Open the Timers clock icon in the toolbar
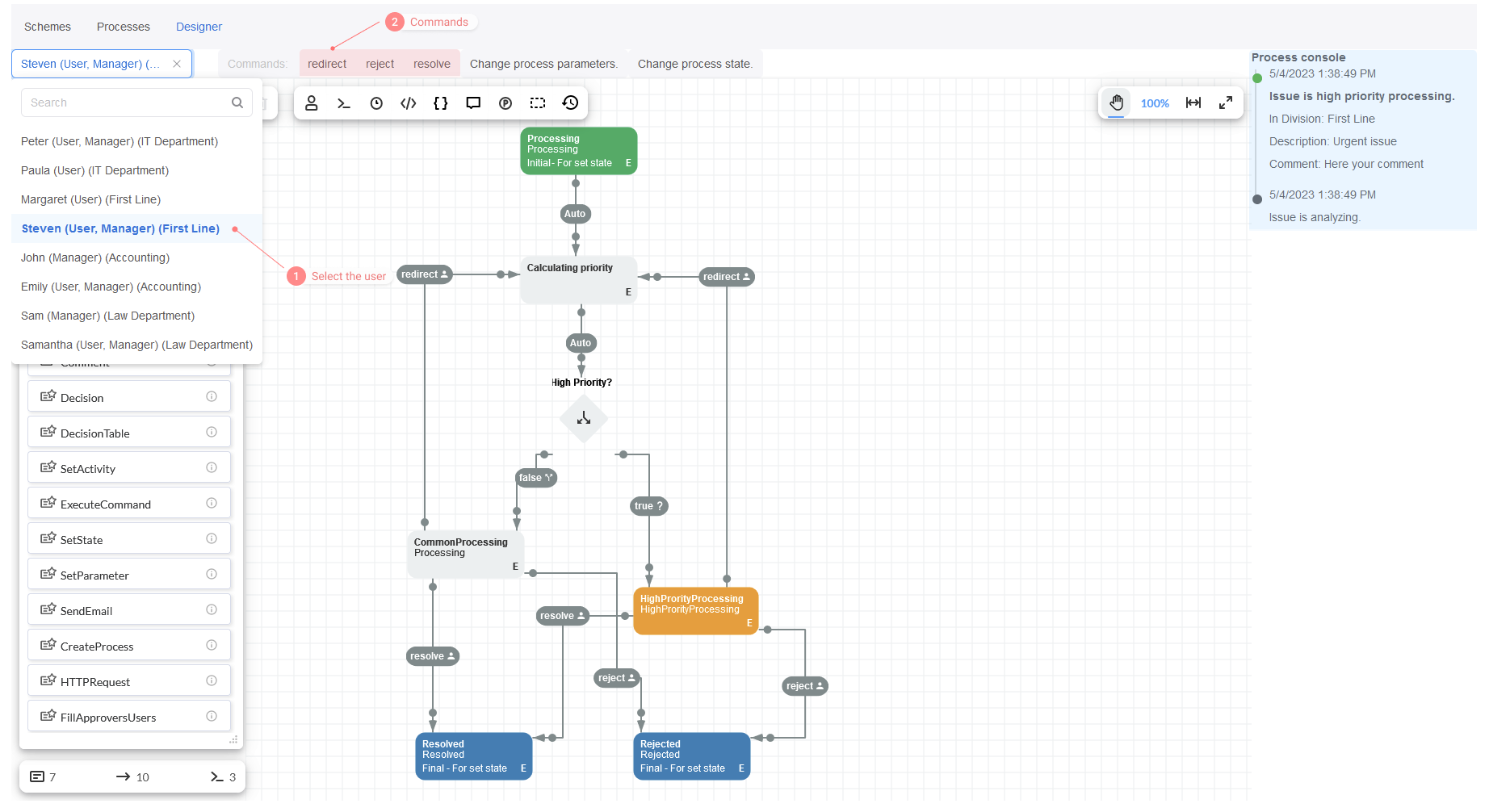 pos(376,103)
